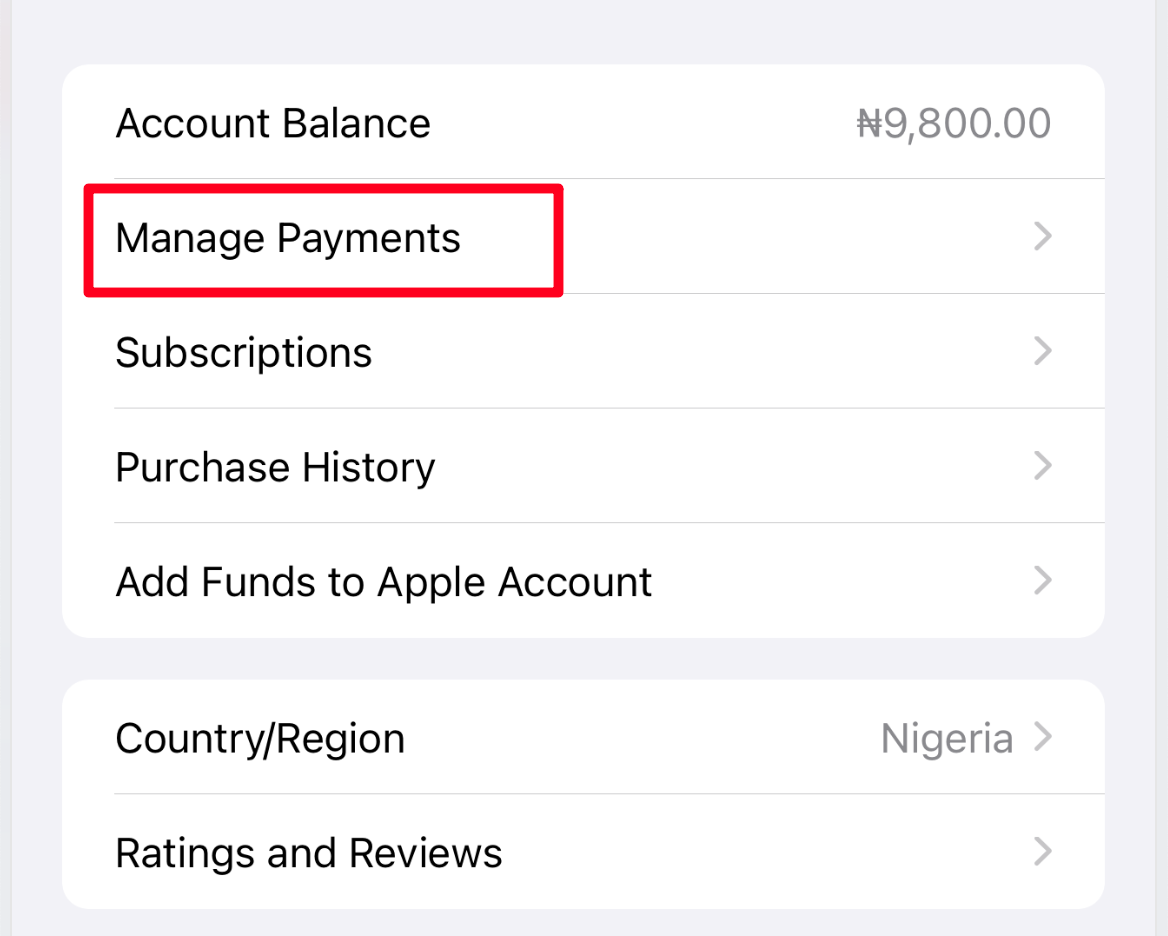The image size is (1168, 936).
Task: Tap the word Payments in second row
Action: (369, 239)
